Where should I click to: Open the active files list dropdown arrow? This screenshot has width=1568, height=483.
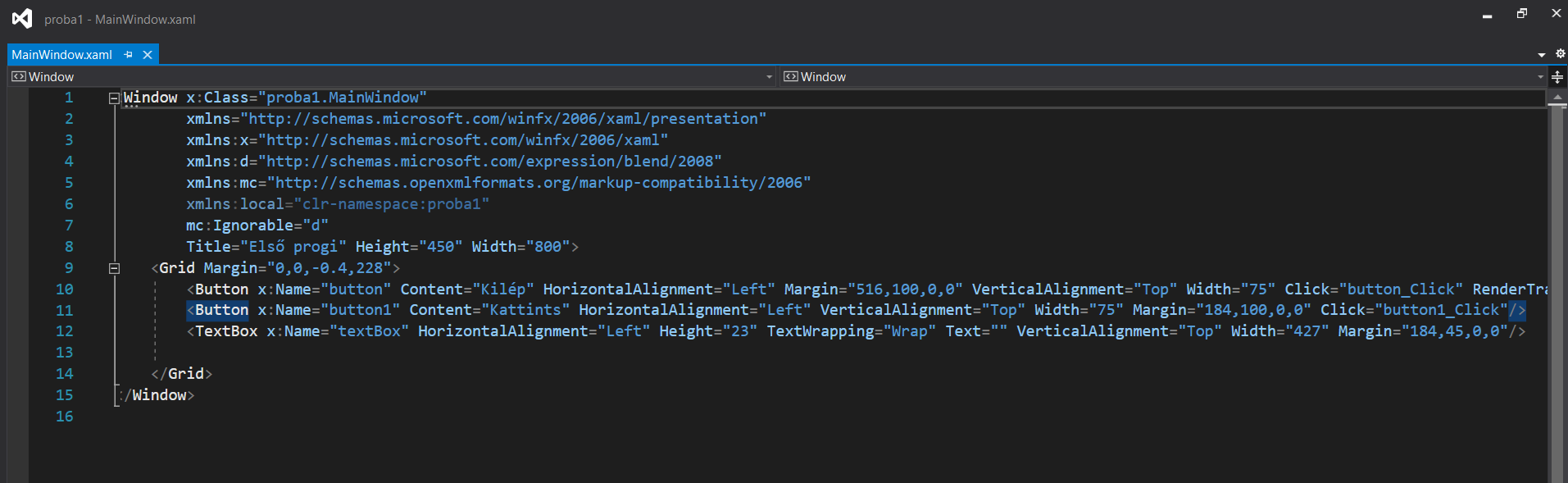click(1542, 55)
